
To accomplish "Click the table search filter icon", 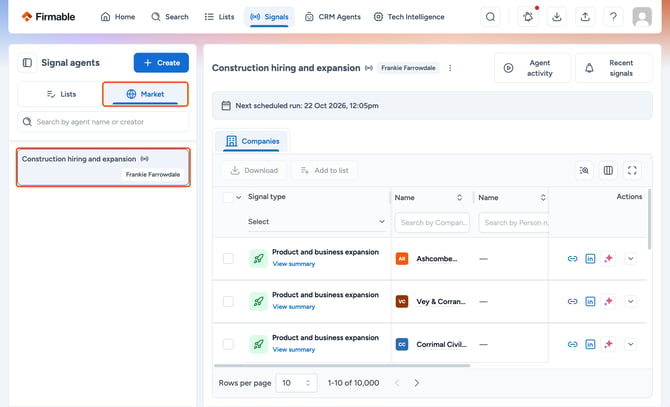I will click(x=584, y=170).
